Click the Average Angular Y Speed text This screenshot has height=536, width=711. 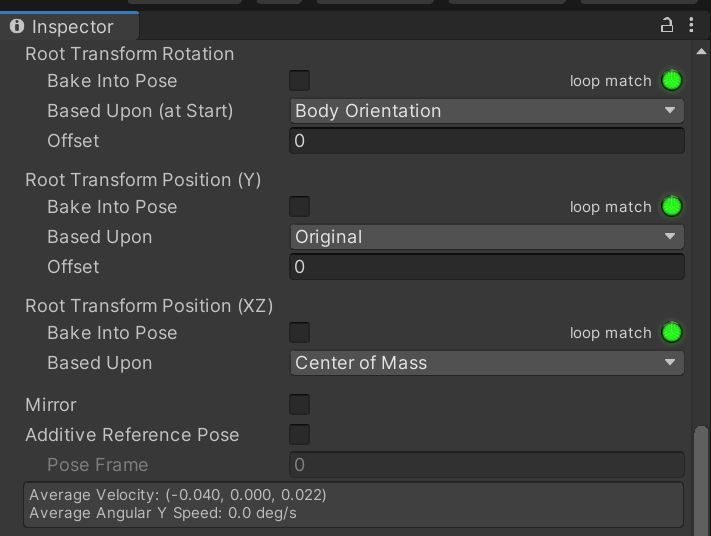[163, 513]
